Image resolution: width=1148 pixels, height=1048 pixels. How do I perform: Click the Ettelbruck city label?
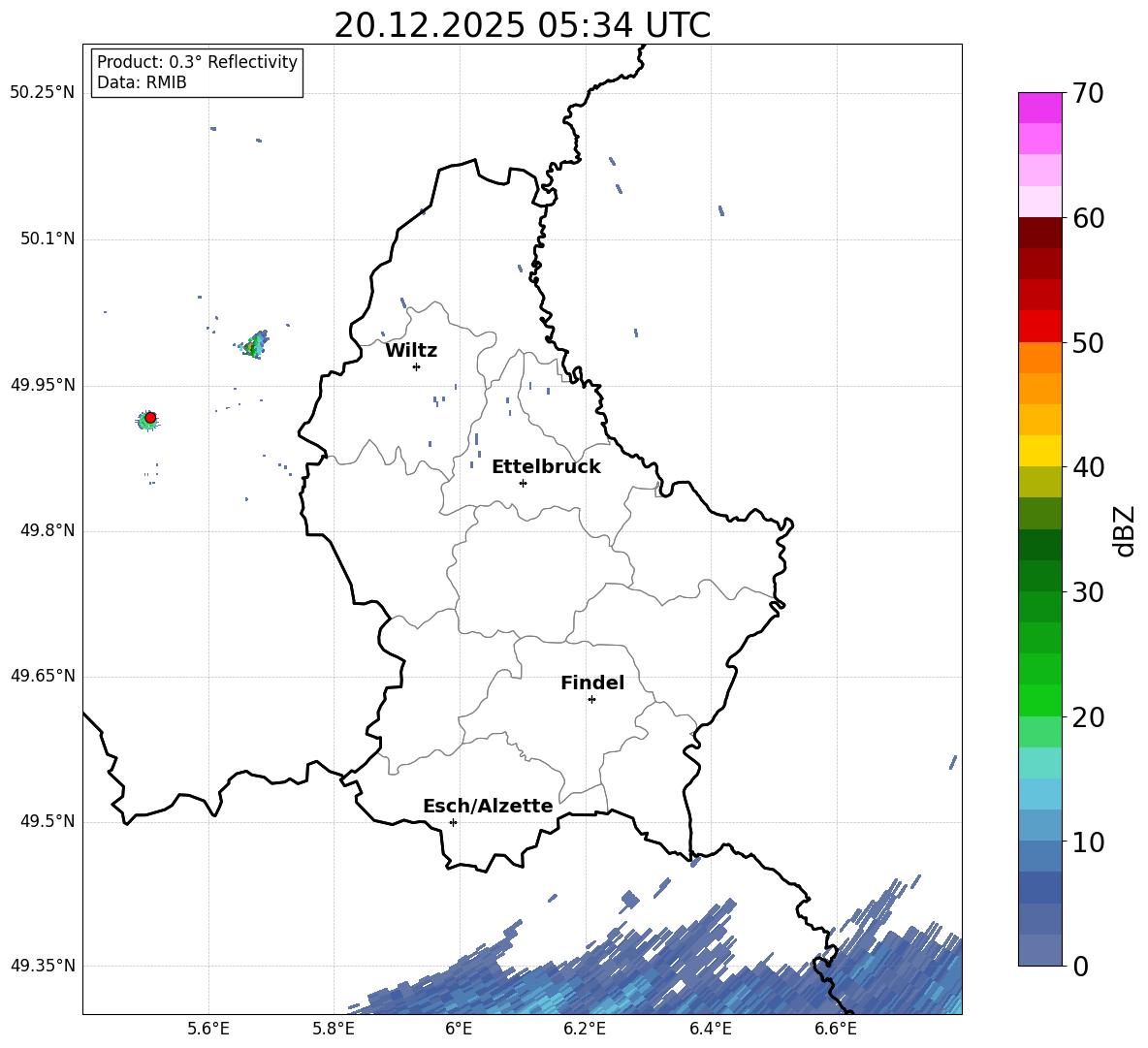click(x=546, y=467)
